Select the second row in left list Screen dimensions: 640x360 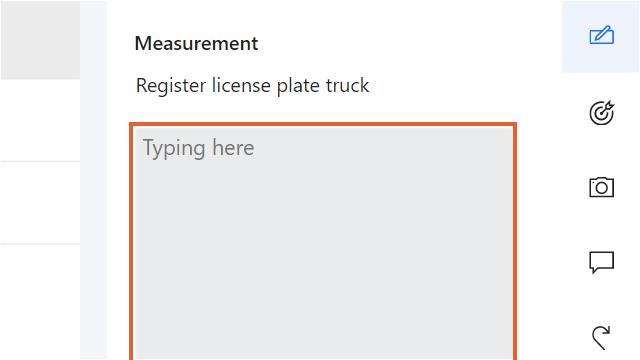(40, 120)
